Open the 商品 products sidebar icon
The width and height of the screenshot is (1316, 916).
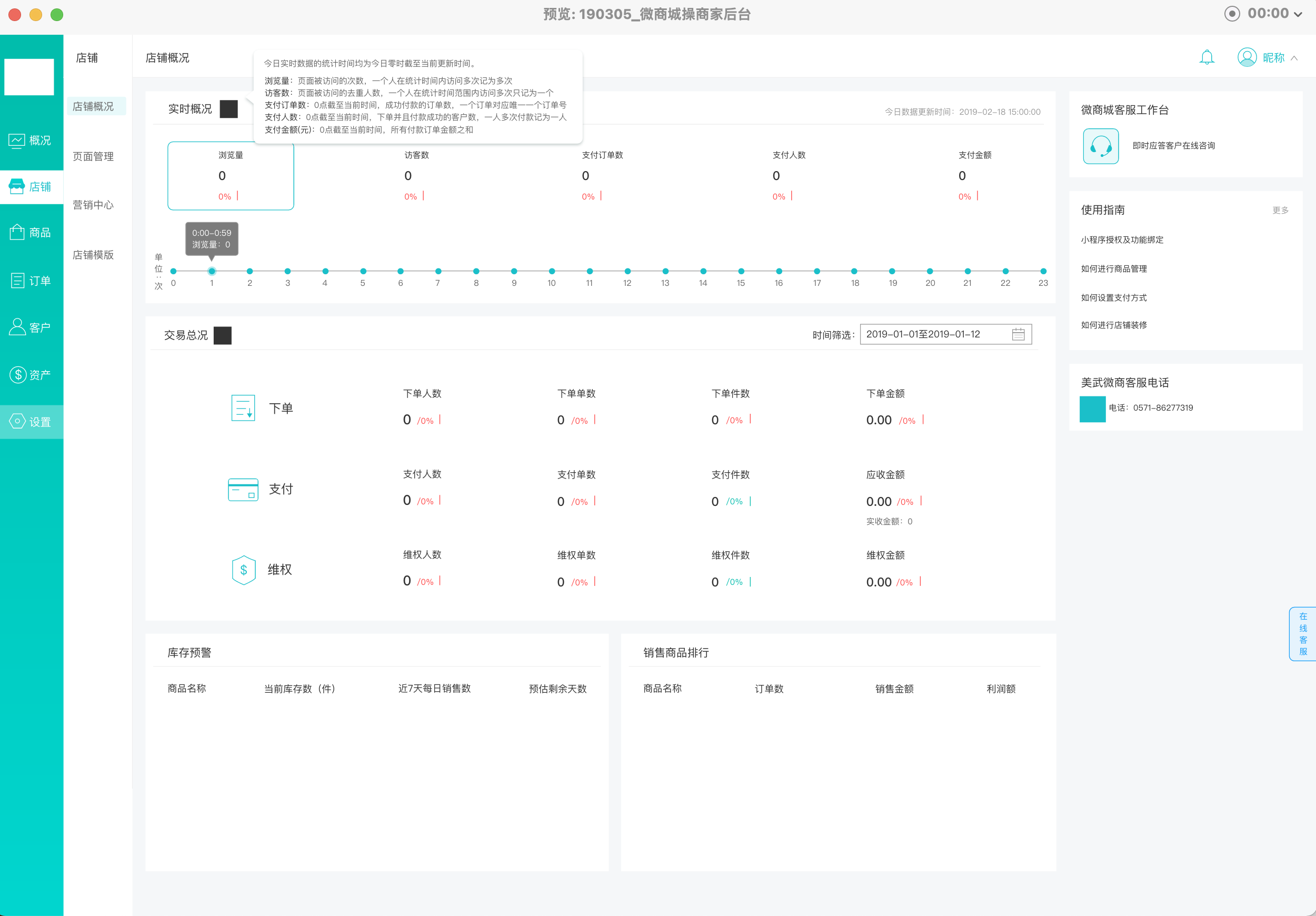pyautogui.click(x=17, y=232)
